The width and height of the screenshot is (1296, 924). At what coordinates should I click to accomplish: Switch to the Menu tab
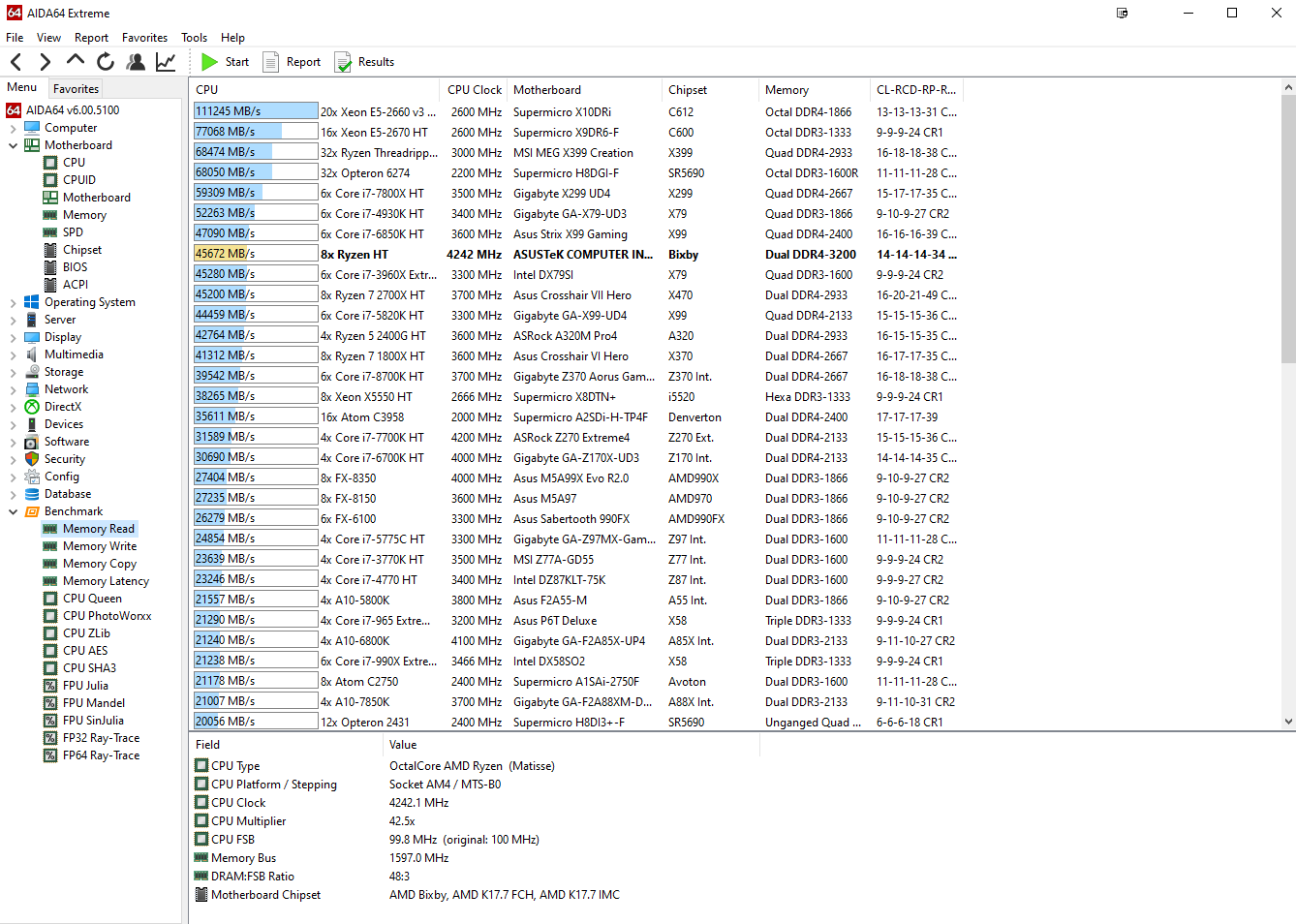(x=22, y=87)
